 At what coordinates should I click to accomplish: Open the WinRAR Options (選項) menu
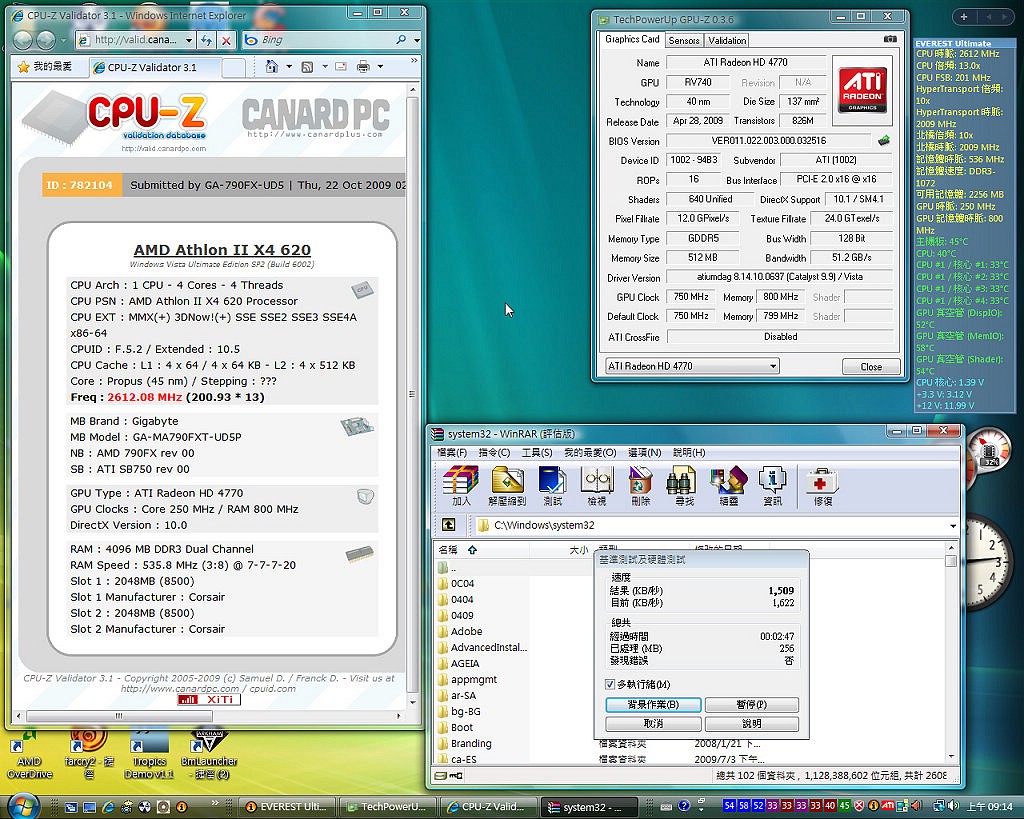(x=645, y=453)
